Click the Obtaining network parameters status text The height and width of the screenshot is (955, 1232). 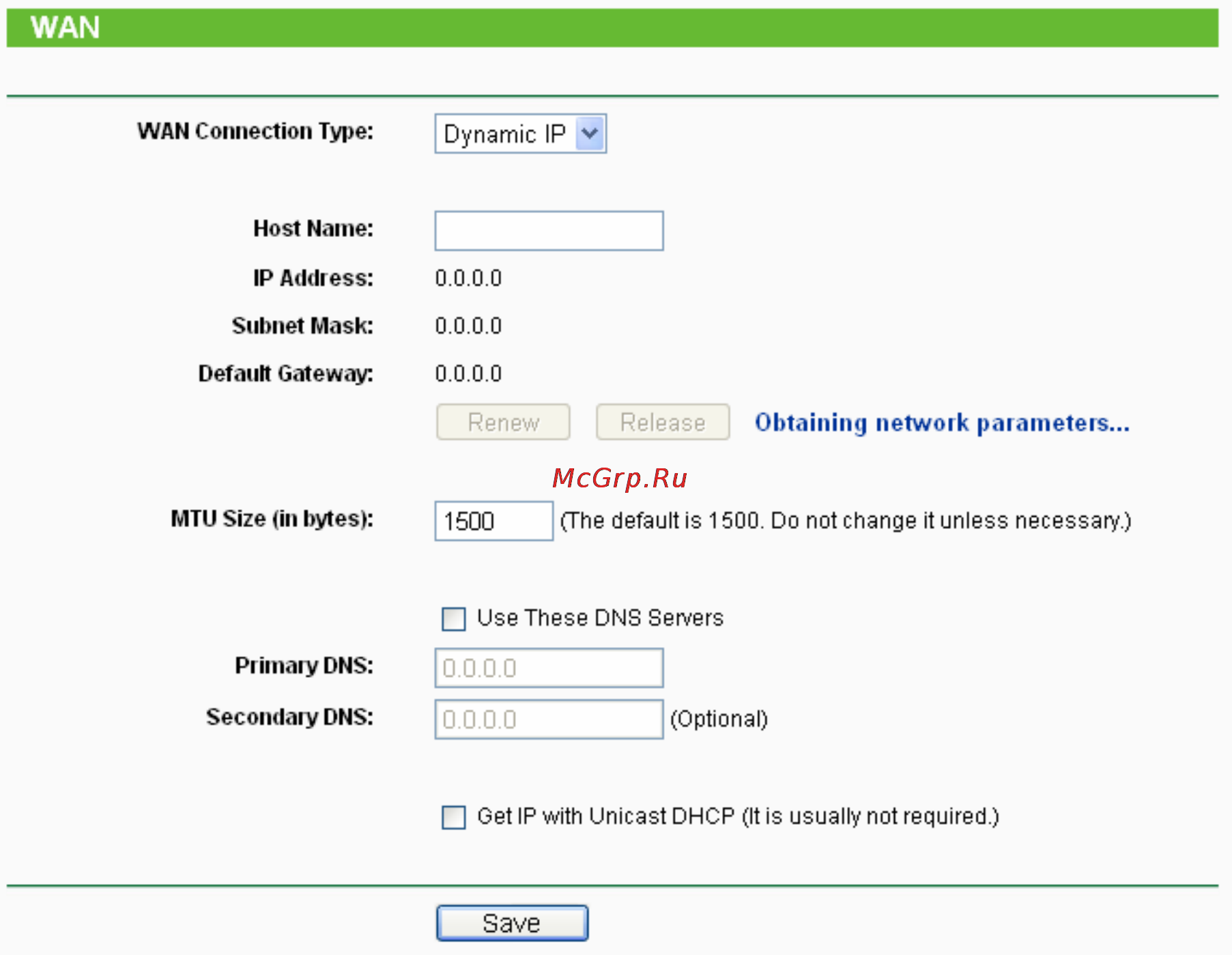[942, 423]
